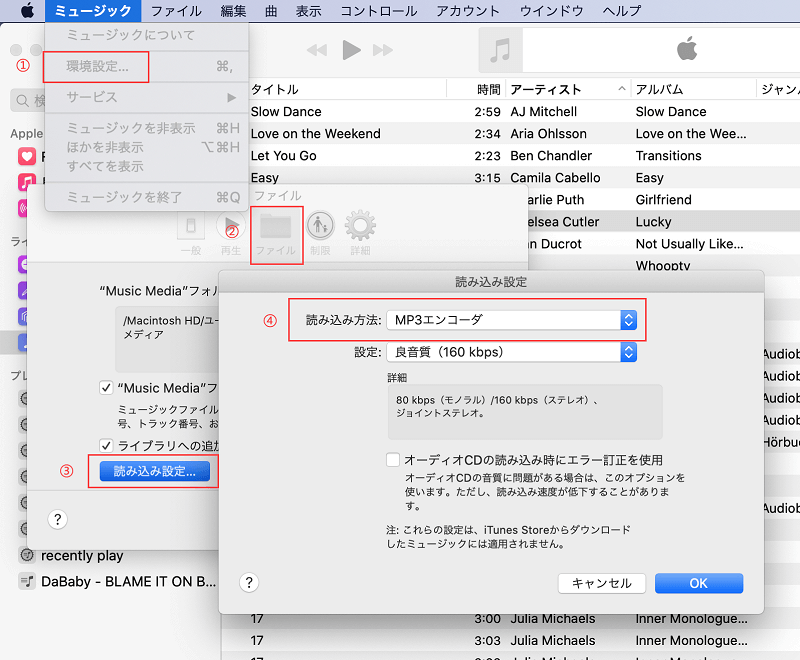Image resolution: width=800 pixels, height=660 pixels.
Task: Click the music note artwork placeholder
Action: 500,50
